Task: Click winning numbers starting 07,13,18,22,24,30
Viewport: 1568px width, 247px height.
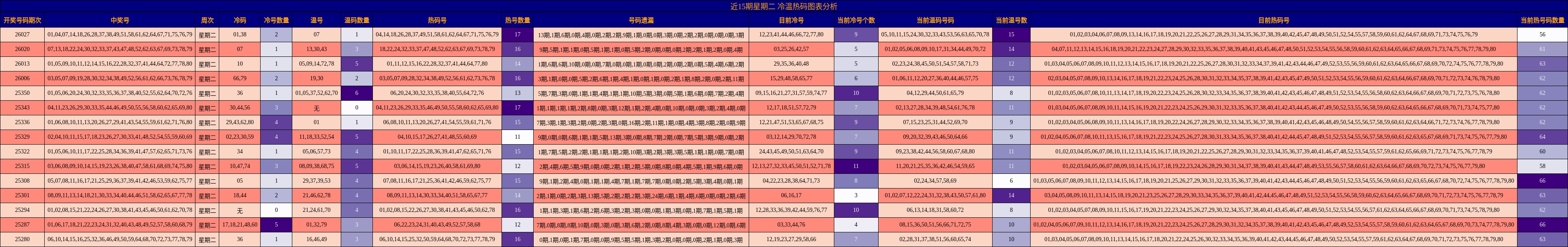Action: (120, 49)
